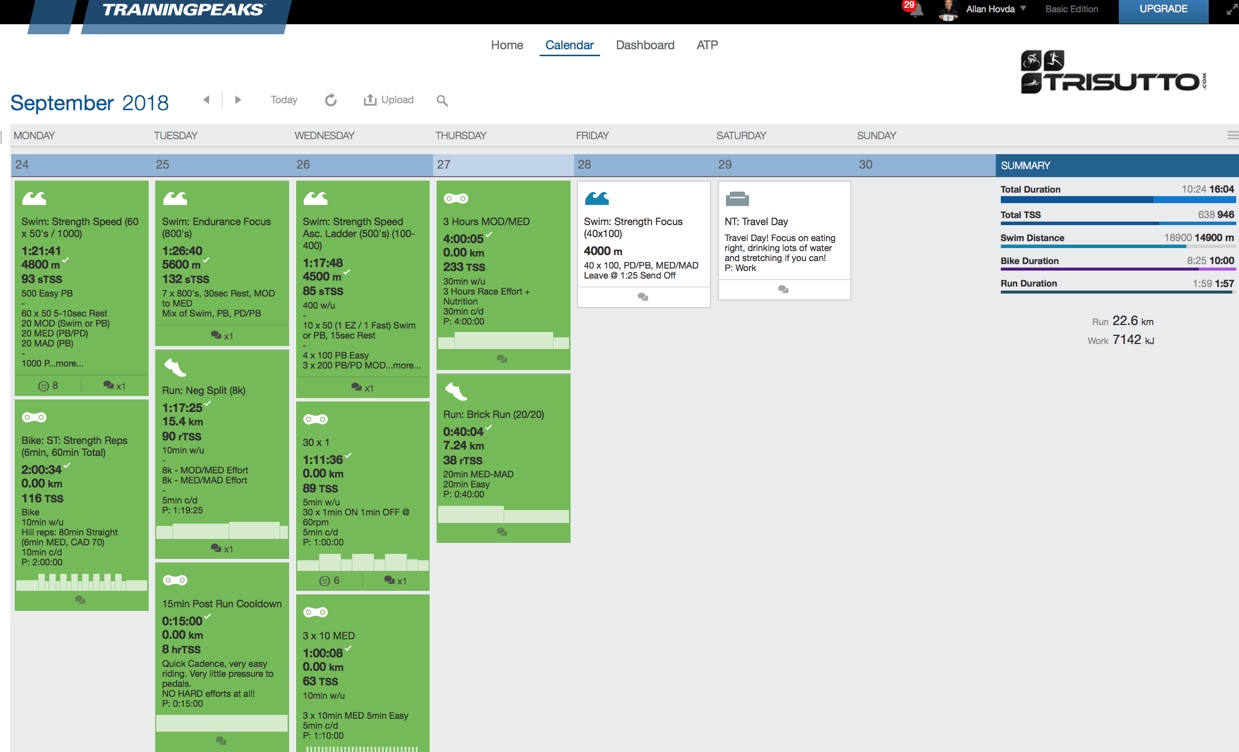Click the notifications bell icon
Screen dimensions: 1239x752
pos(915,11)
